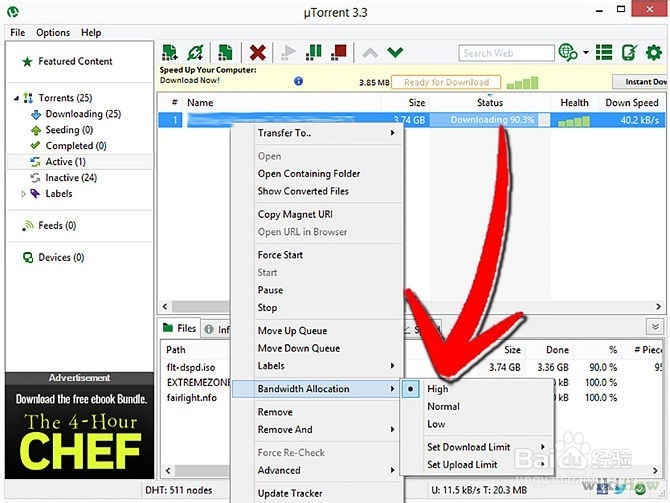Viewport: 670px width, 503px height.
Task: Click the Add Torrent toolbar icon
Action: click(x=170, y=53)
